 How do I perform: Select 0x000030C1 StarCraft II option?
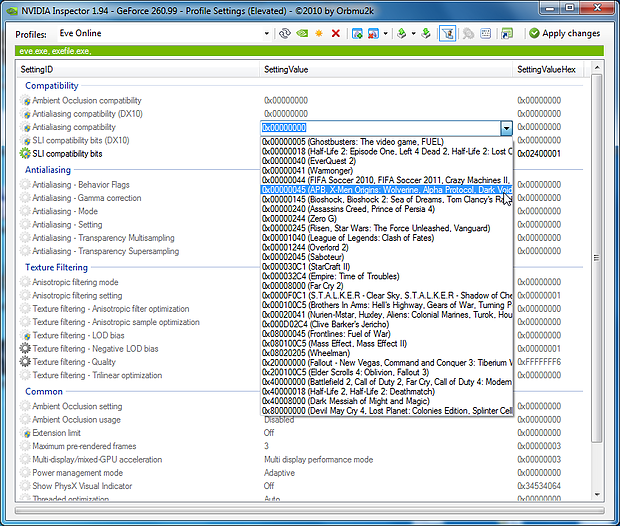click(x=387, y=267)
